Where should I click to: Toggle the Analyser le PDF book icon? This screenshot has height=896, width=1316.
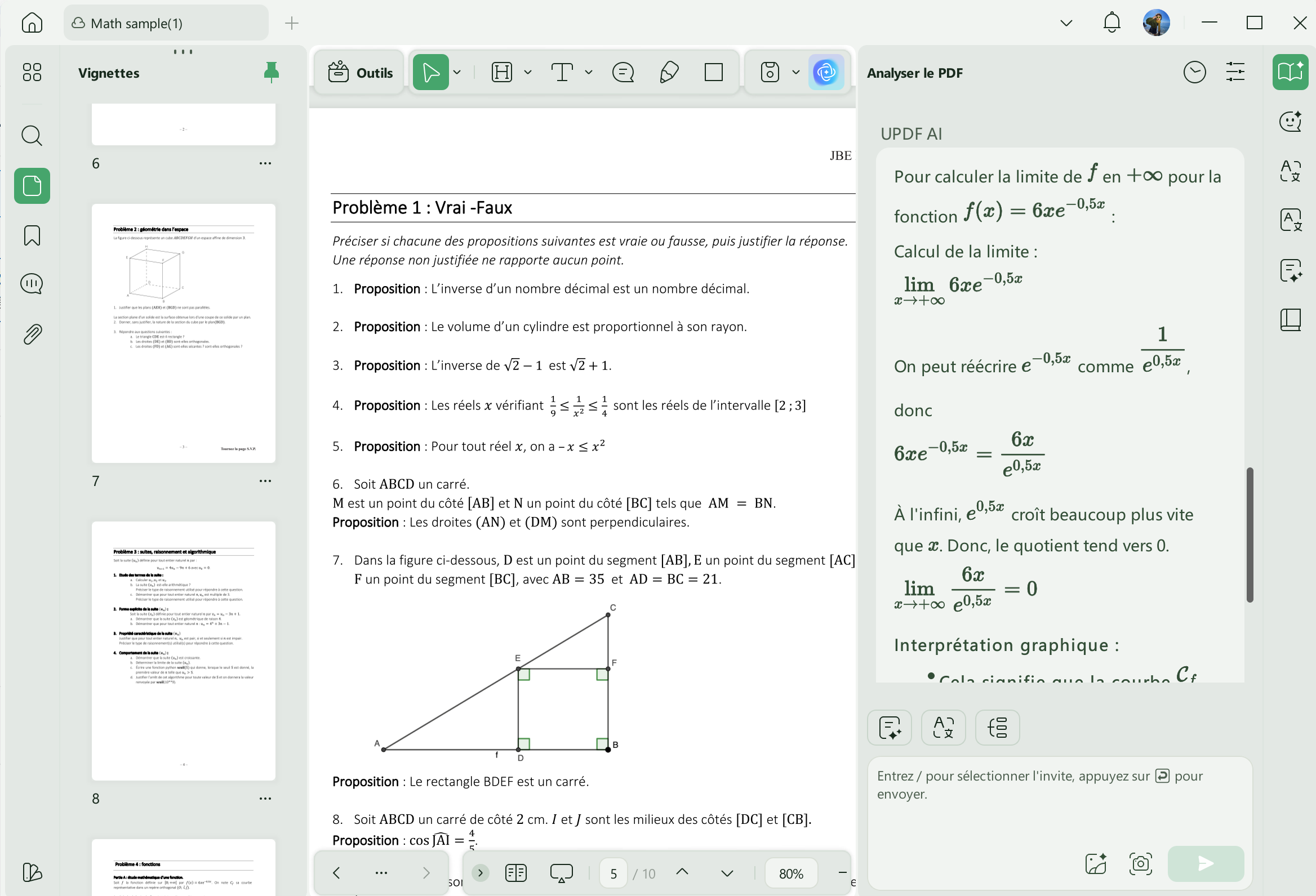pos(1290,73)
